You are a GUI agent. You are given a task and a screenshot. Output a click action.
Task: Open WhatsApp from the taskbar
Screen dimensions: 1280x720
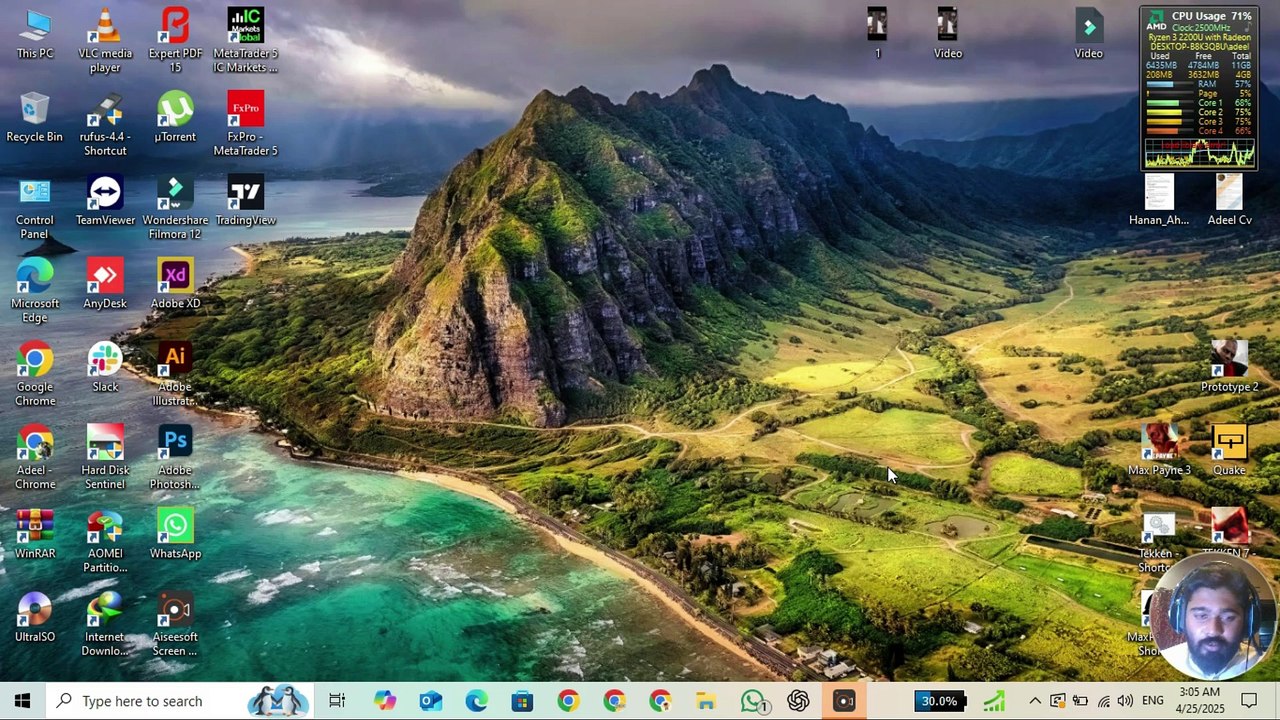click(x=753, y=701)
